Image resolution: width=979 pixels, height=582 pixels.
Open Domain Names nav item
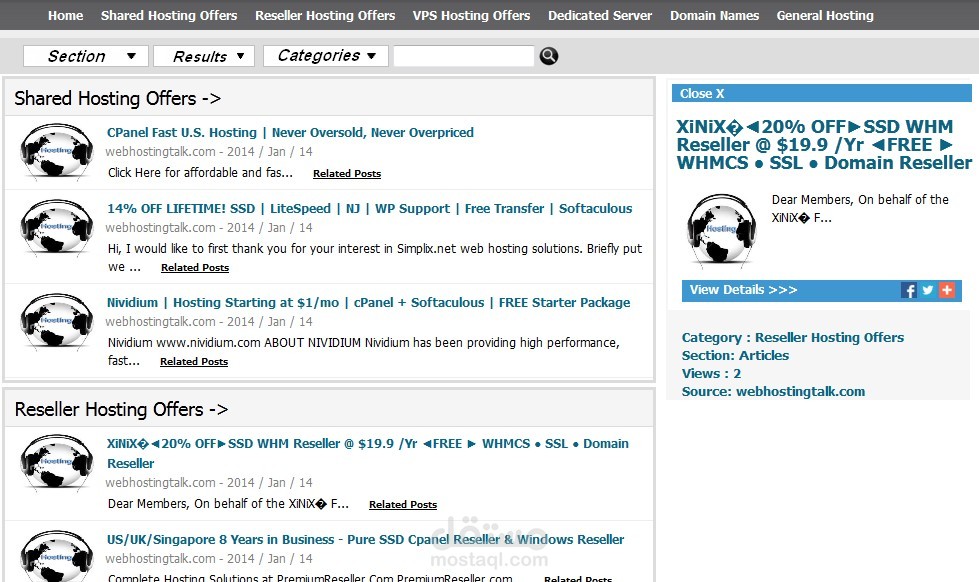[x=715, y=16]
